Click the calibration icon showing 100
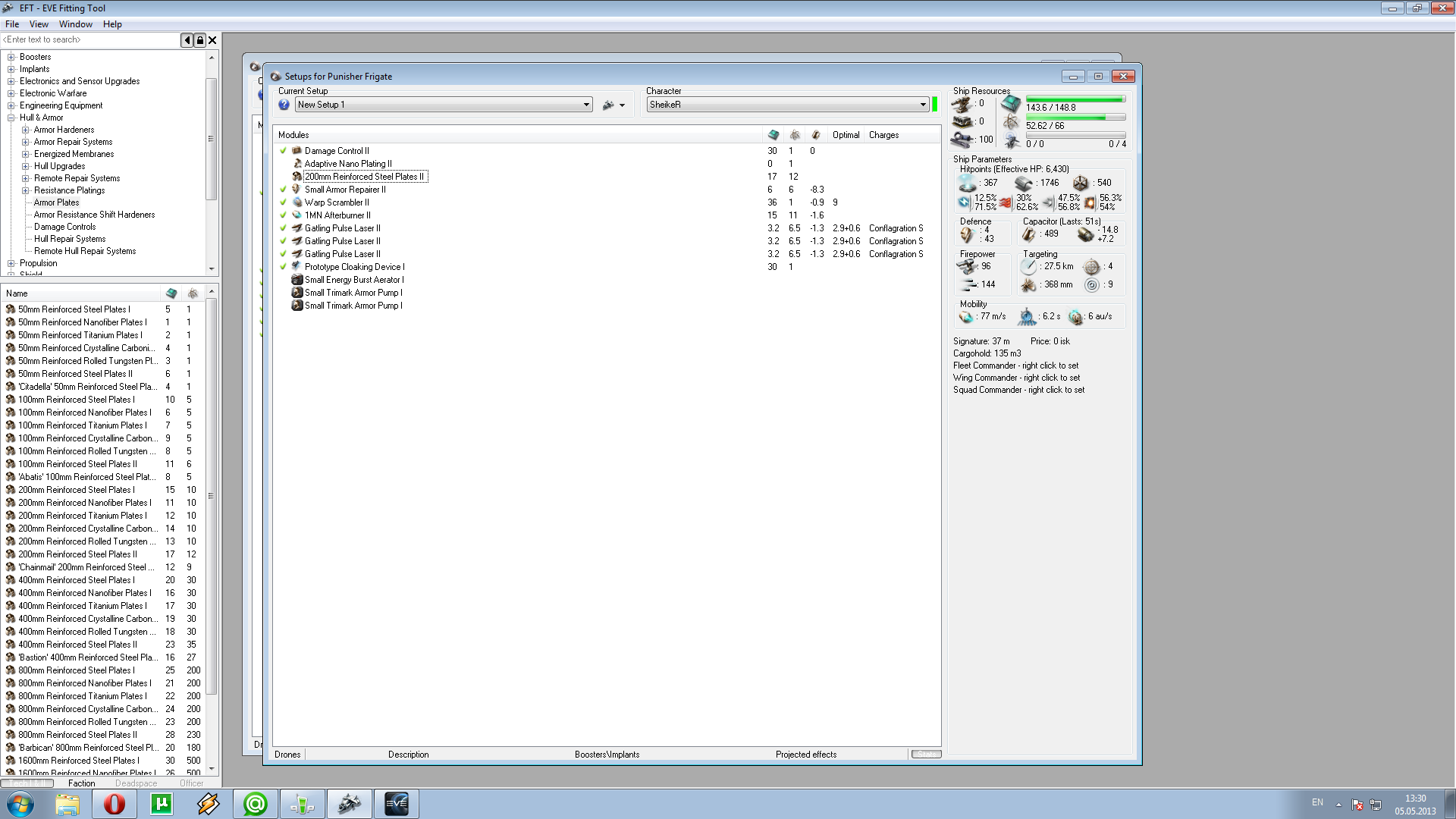 (x=962, y=140)
